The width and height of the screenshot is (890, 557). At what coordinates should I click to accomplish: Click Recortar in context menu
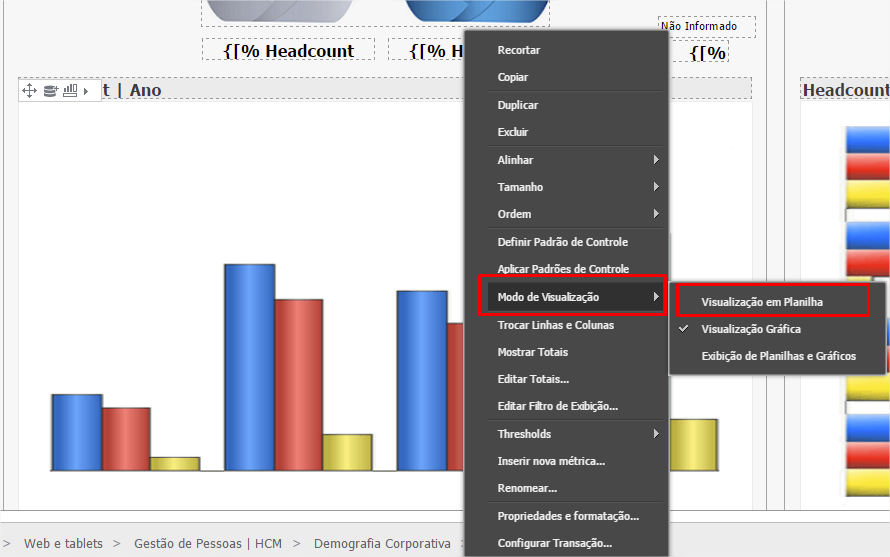pyautogui.click(x=519, y=50)
